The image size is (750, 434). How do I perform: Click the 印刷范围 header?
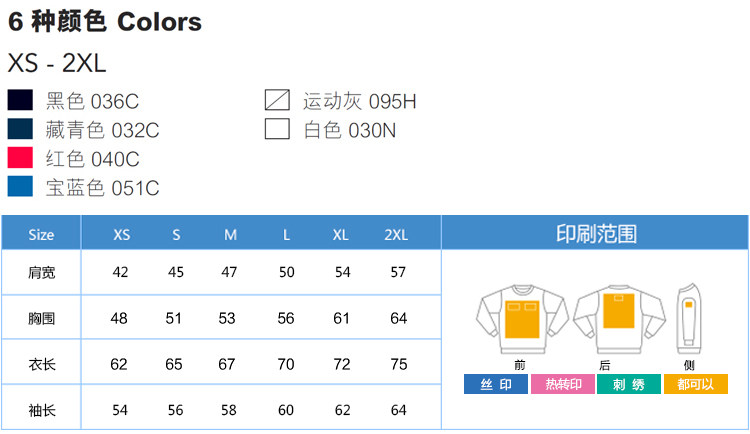pos(596,234)
